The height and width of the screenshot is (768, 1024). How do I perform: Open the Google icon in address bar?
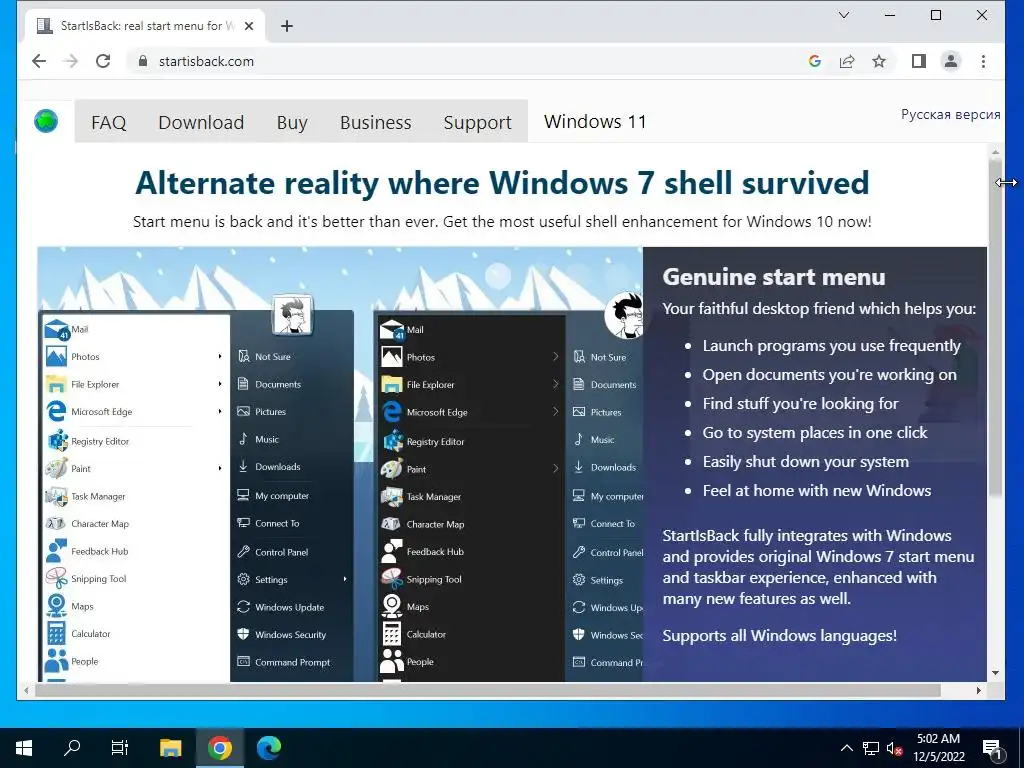click(x=814, y=61)
